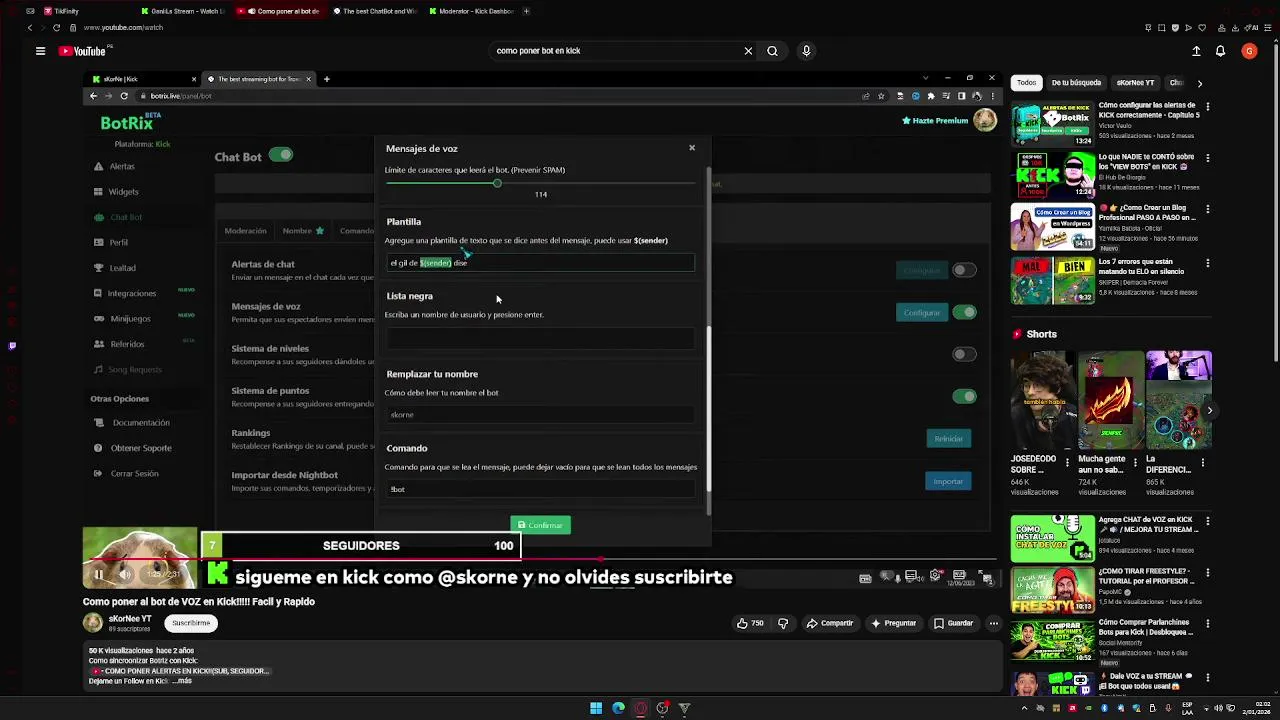
Task: Select the De tu búsqueda chip
Action: click(x=1076, y=83)
